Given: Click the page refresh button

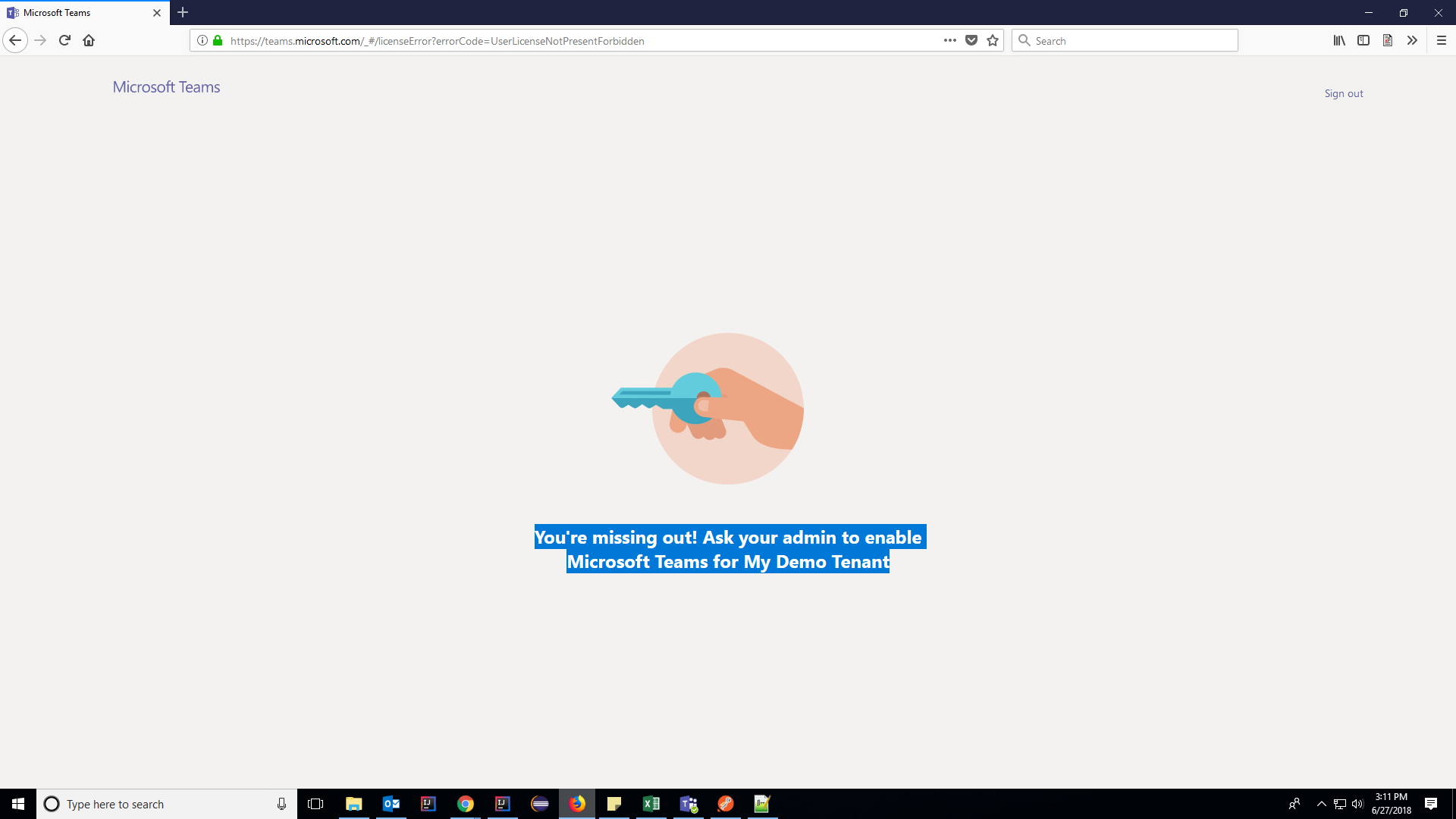Looking at the screenshot, I should [64, 40].
